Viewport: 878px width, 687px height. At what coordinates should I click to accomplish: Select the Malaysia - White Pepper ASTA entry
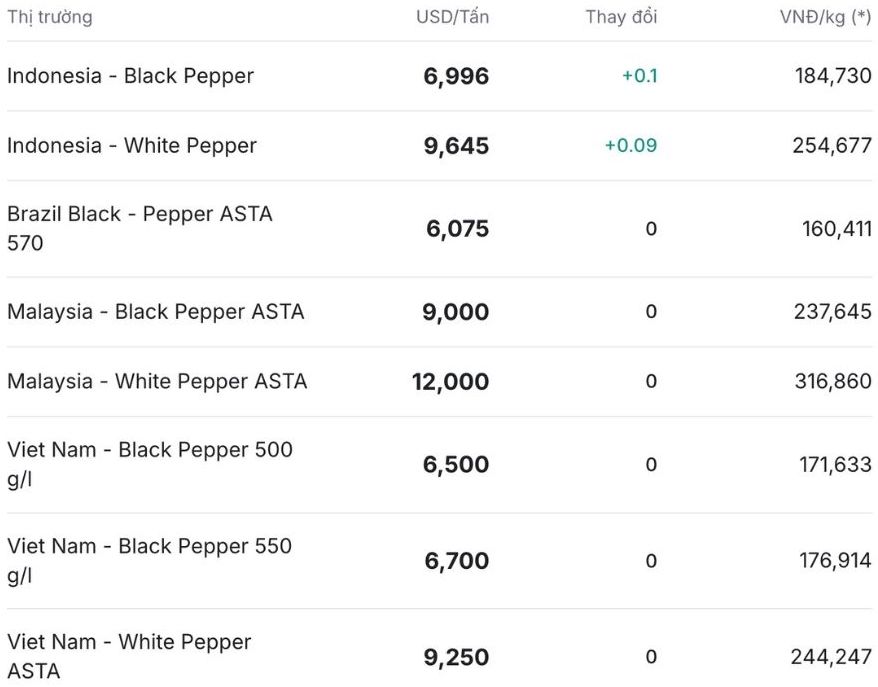[x=157, y=382]
